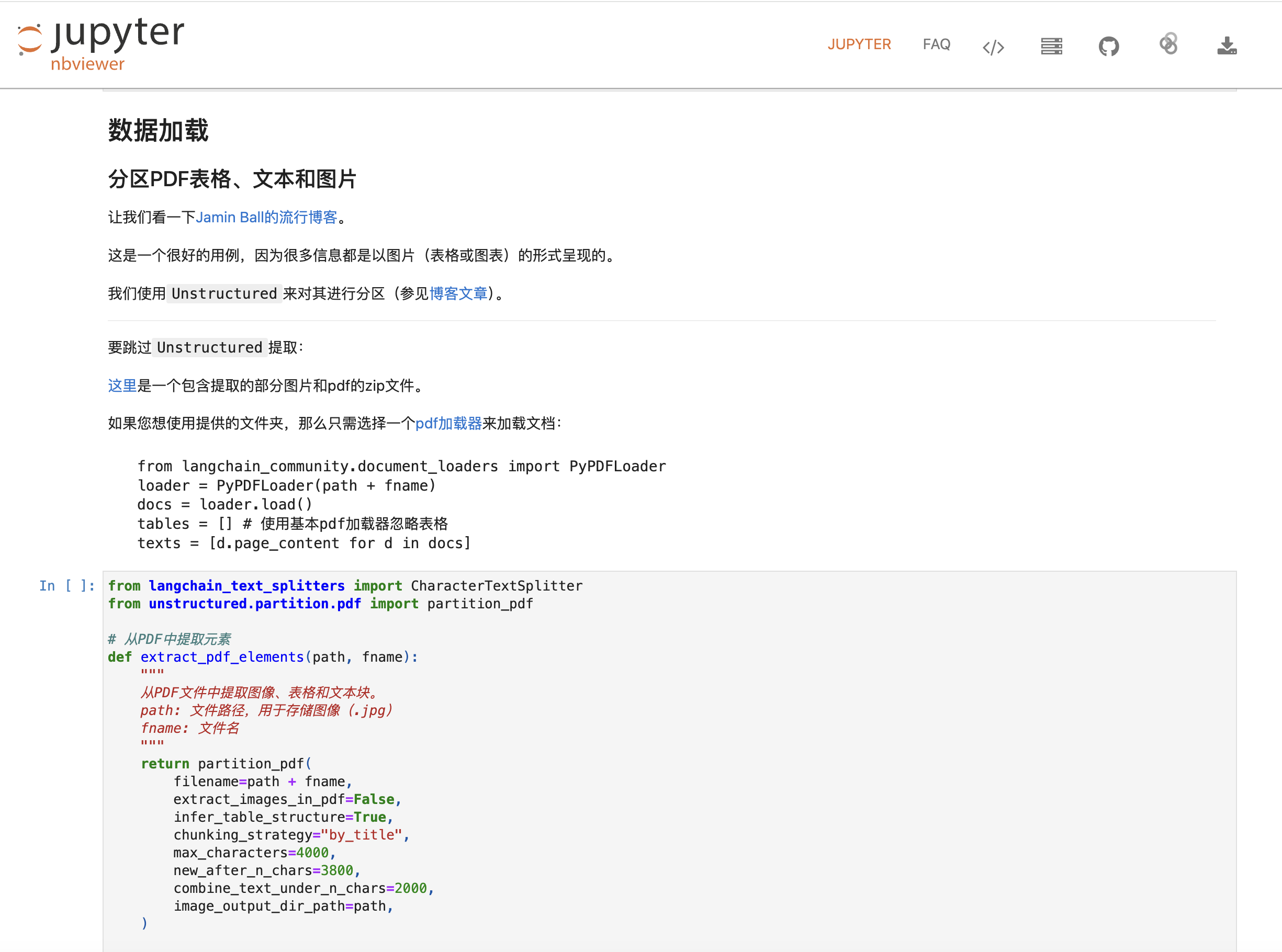The height and width of the screenshot is (952, 1282).
Task: Open the Jamin Ball流行博客 link
Action: (x=267, y=217)
